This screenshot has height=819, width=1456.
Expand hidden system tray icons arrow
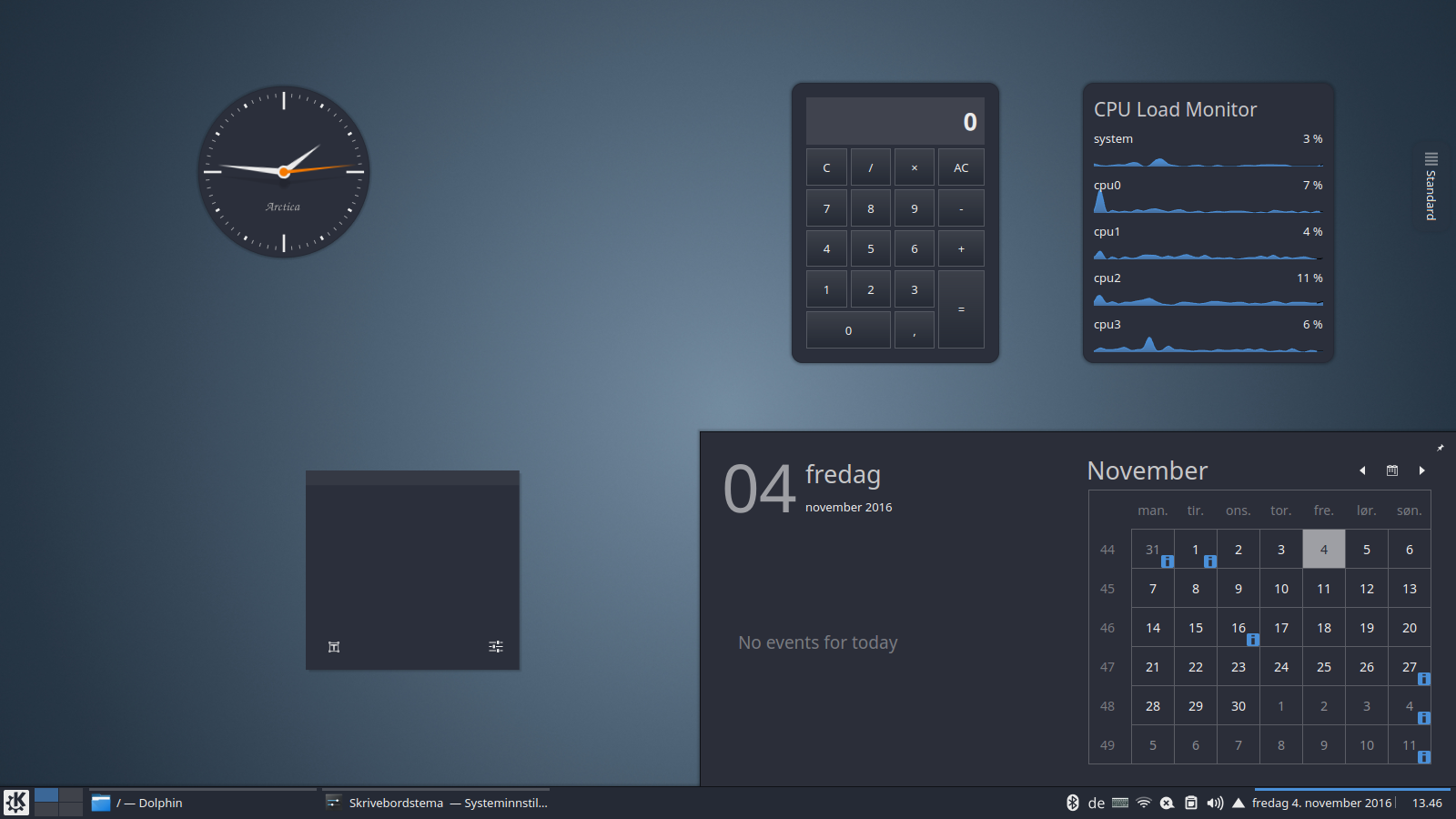point(1239,803)
